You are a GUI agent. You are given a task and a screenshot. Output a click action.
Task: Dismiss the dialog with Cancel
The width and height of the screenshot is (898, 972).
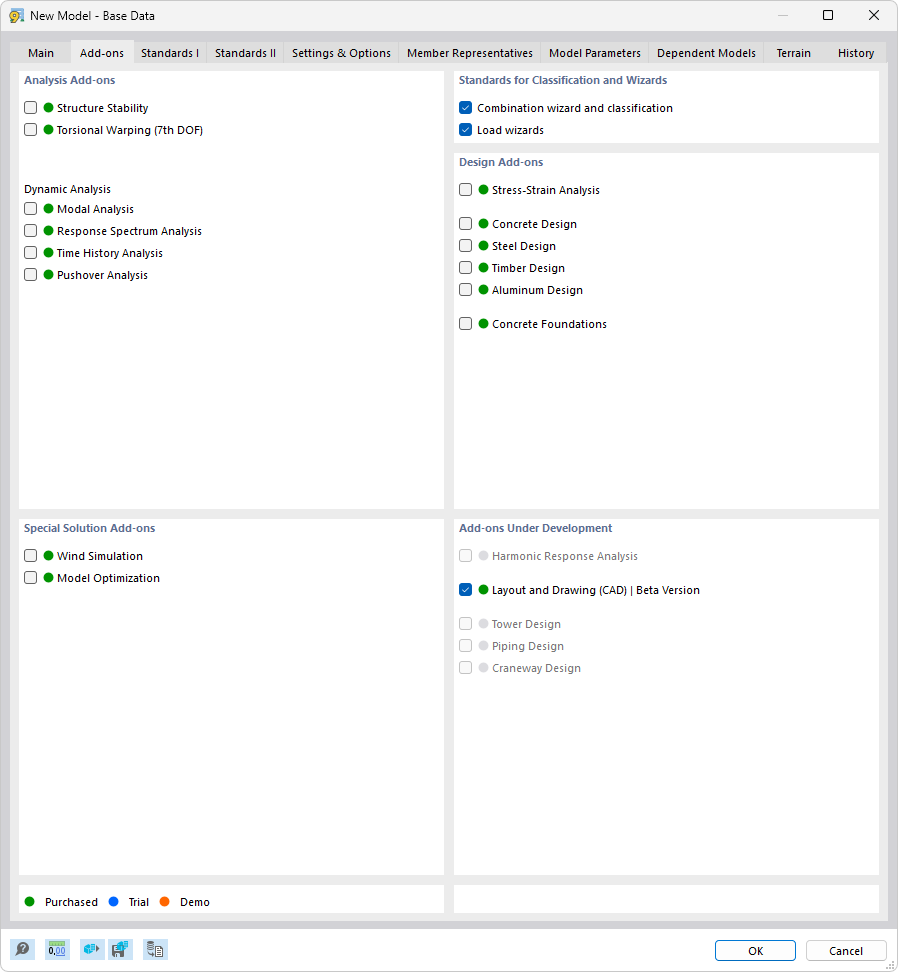[x=846, y=950]
